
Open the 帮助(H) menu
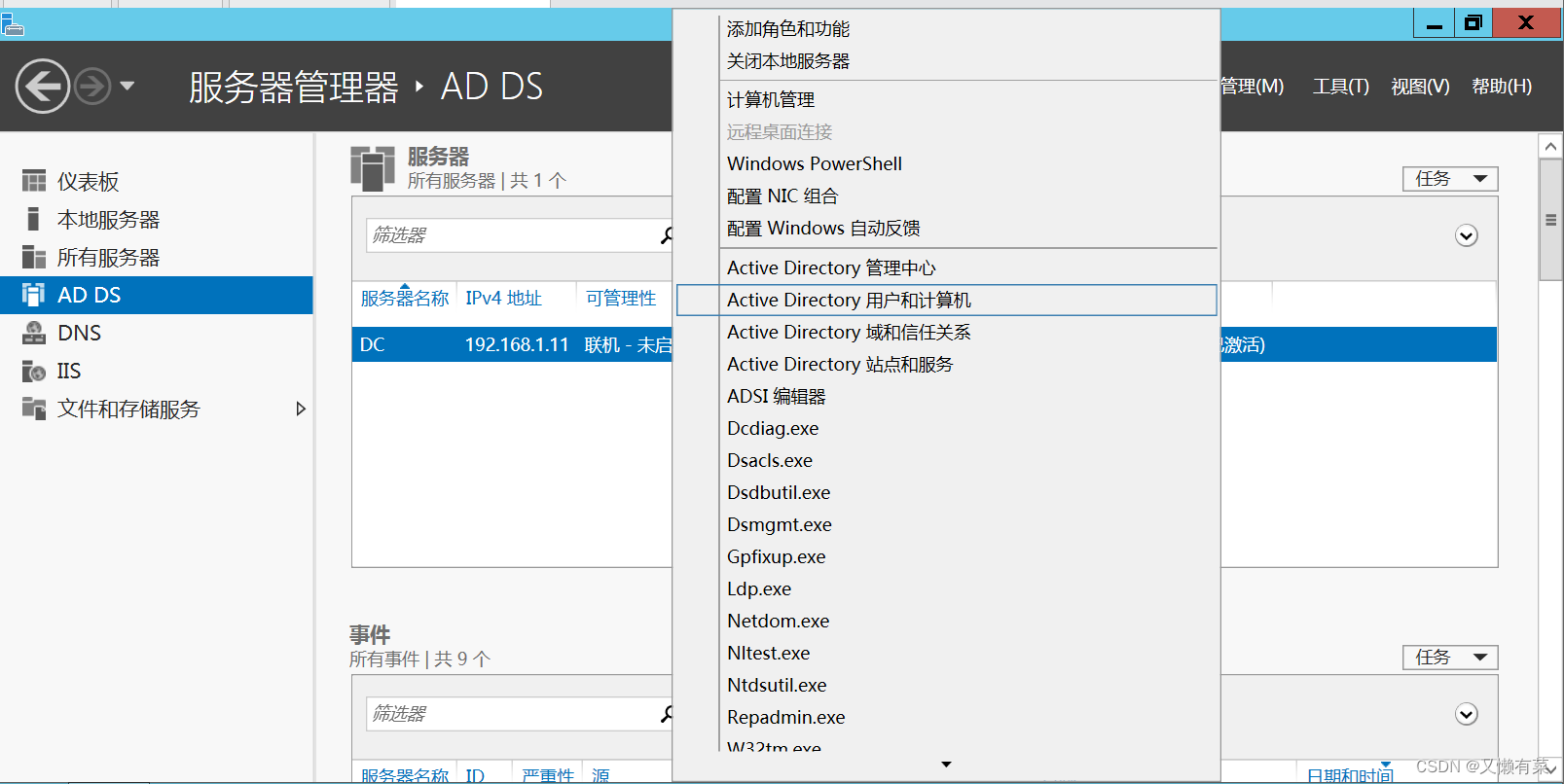coord(1502,87)
